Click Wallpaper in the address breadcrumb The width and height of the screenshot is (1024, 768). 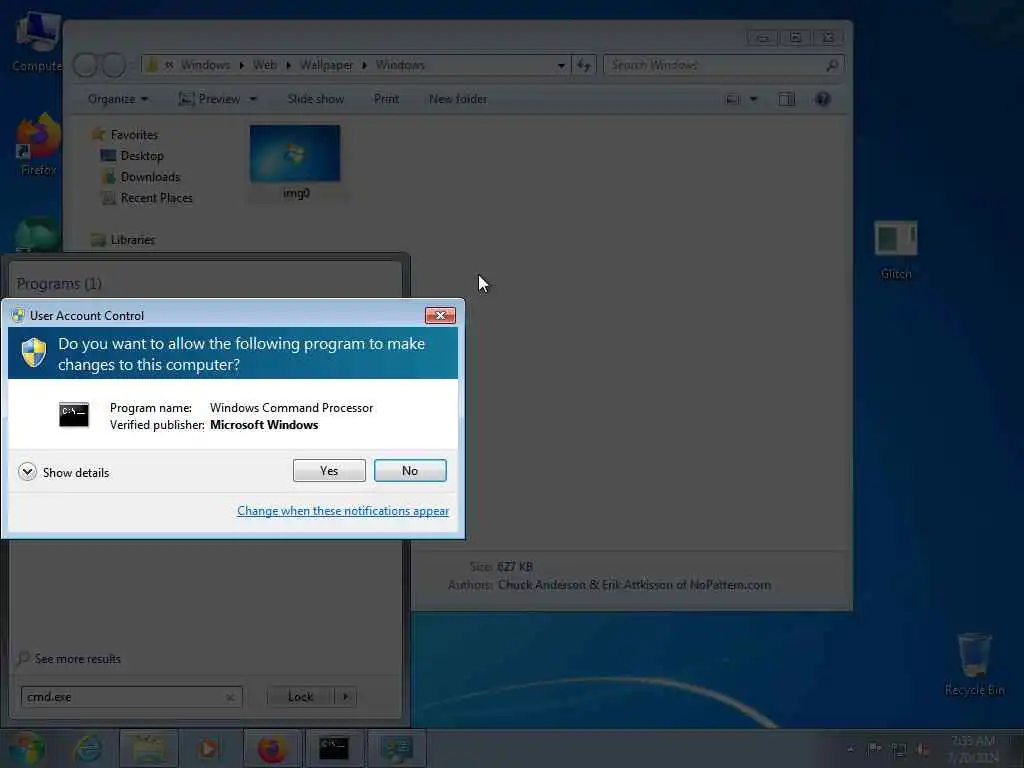click(326, 65)
